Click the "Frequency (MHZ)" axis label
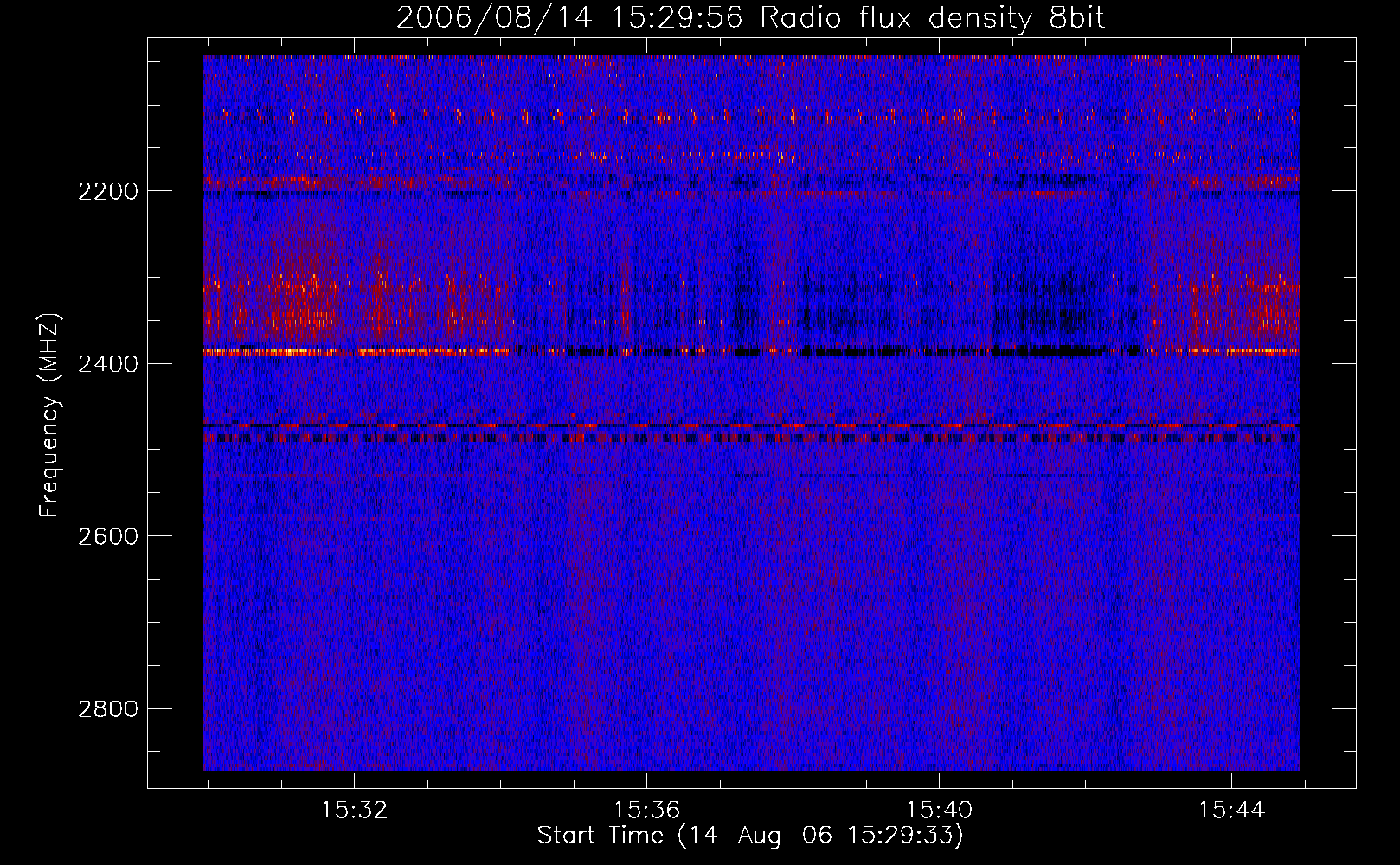 tap(49, 415)
